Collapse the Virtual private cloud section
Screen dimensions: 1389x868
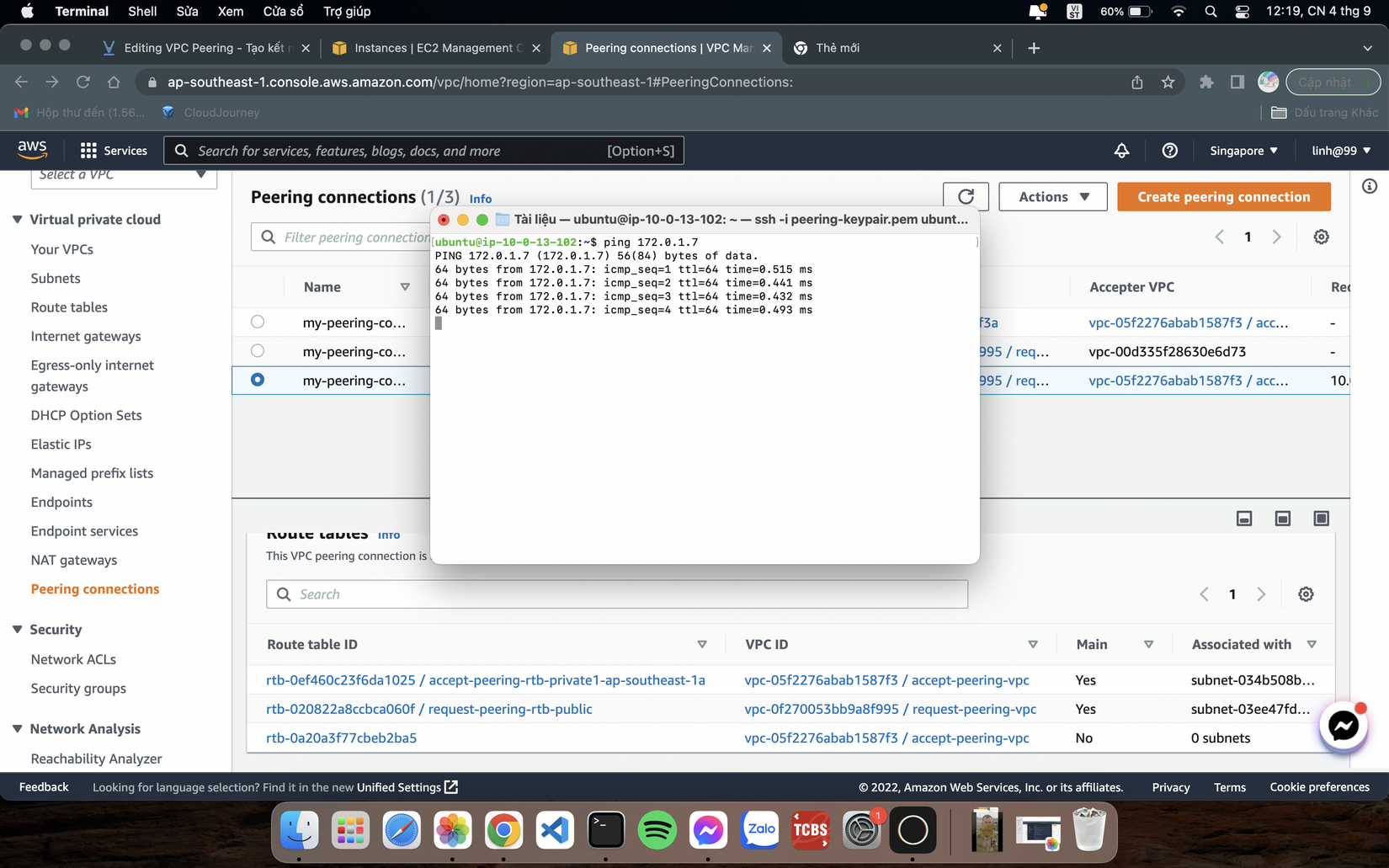[x=17, y=220]
